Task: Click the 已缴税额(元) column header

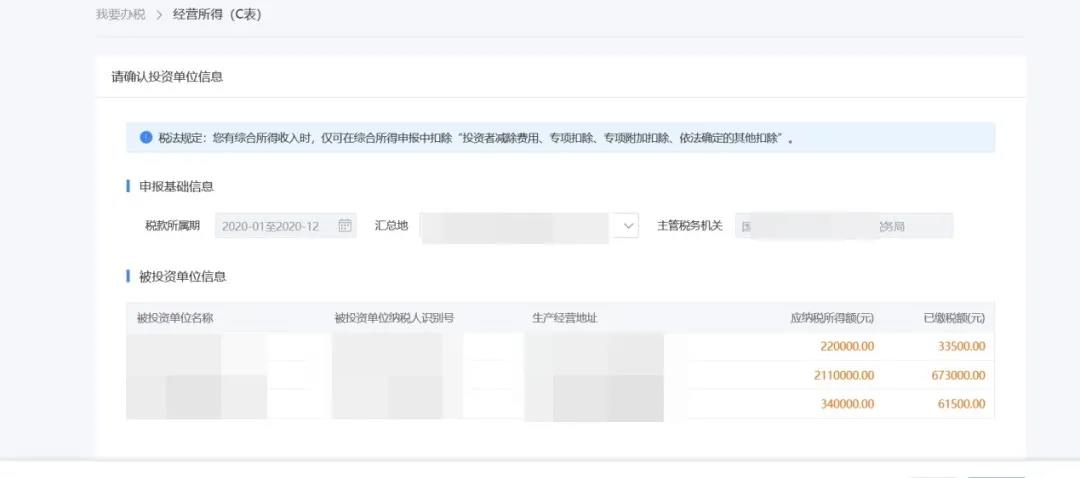Action: [954, 318]
